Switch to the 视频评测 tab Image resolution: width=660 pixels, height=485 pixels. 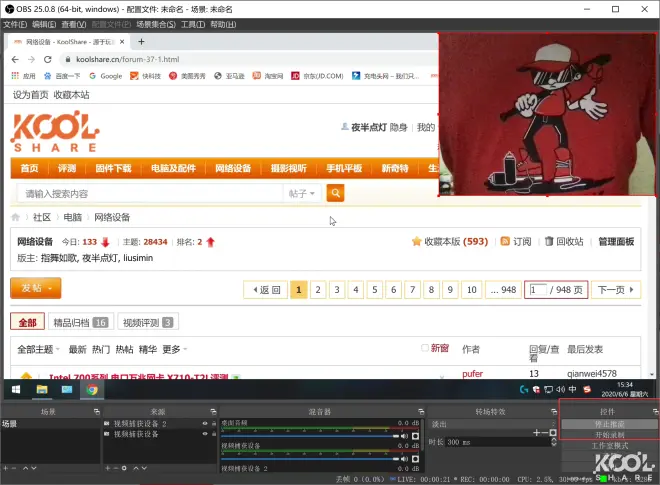148,322
